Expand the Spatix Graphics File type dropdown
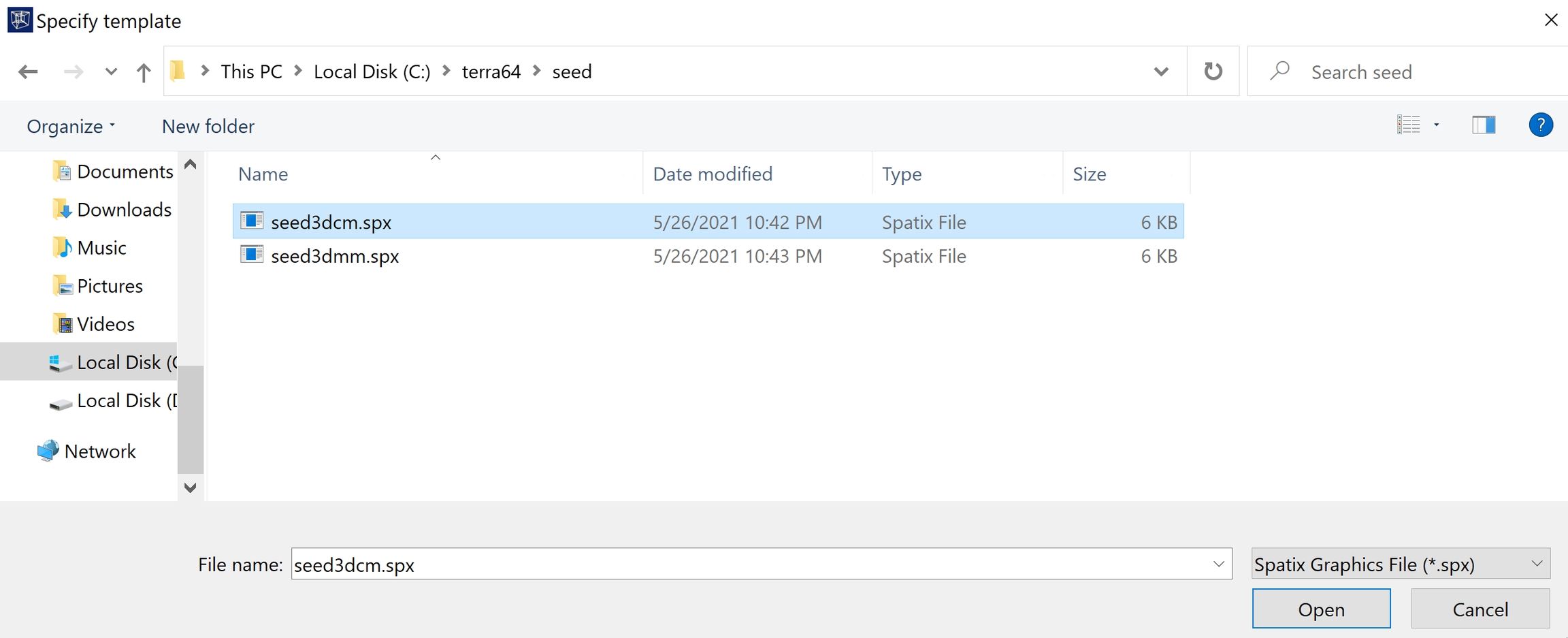Image resolution: width=1568 pixels, height=638 pixels. coord(1536,564)
